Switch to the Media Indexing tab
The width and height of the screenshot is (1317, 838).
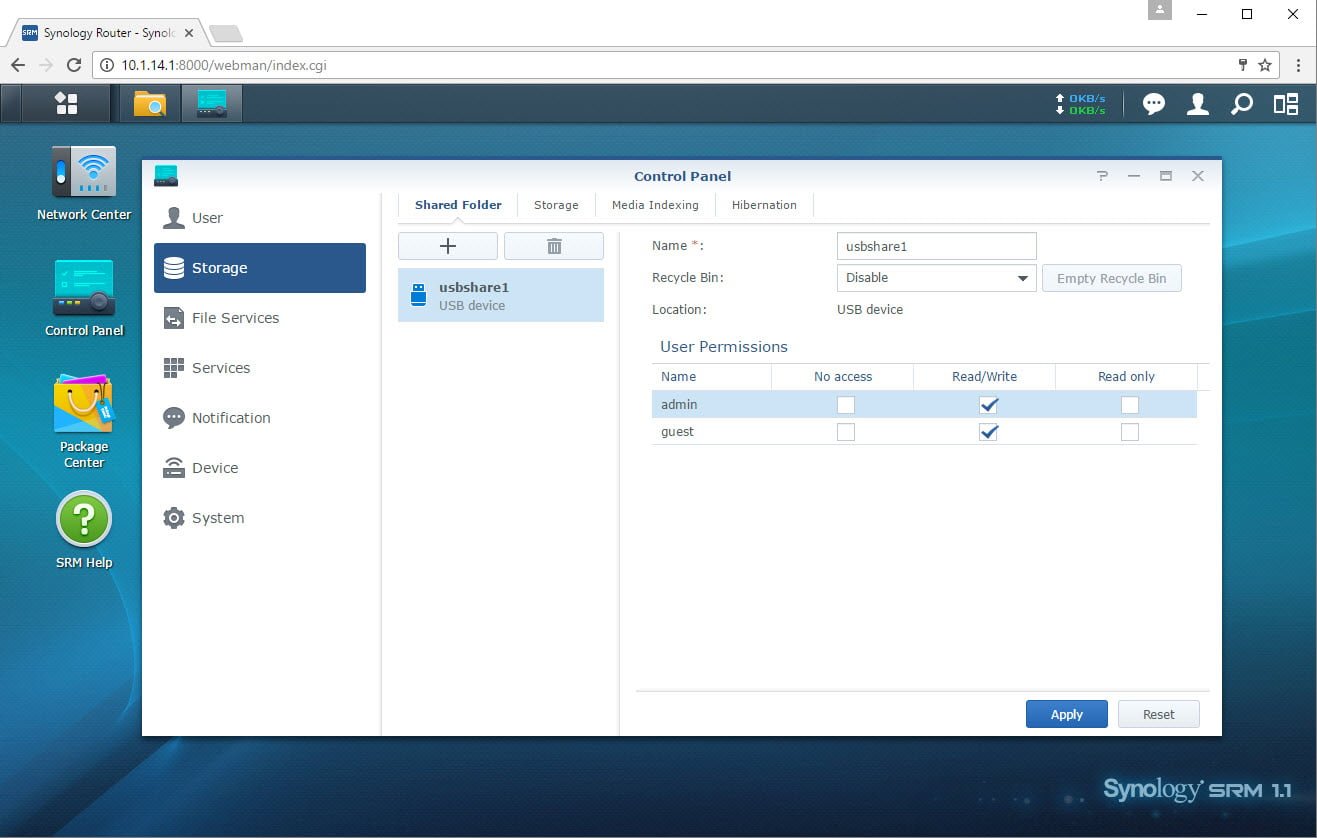tap(655, 205)
